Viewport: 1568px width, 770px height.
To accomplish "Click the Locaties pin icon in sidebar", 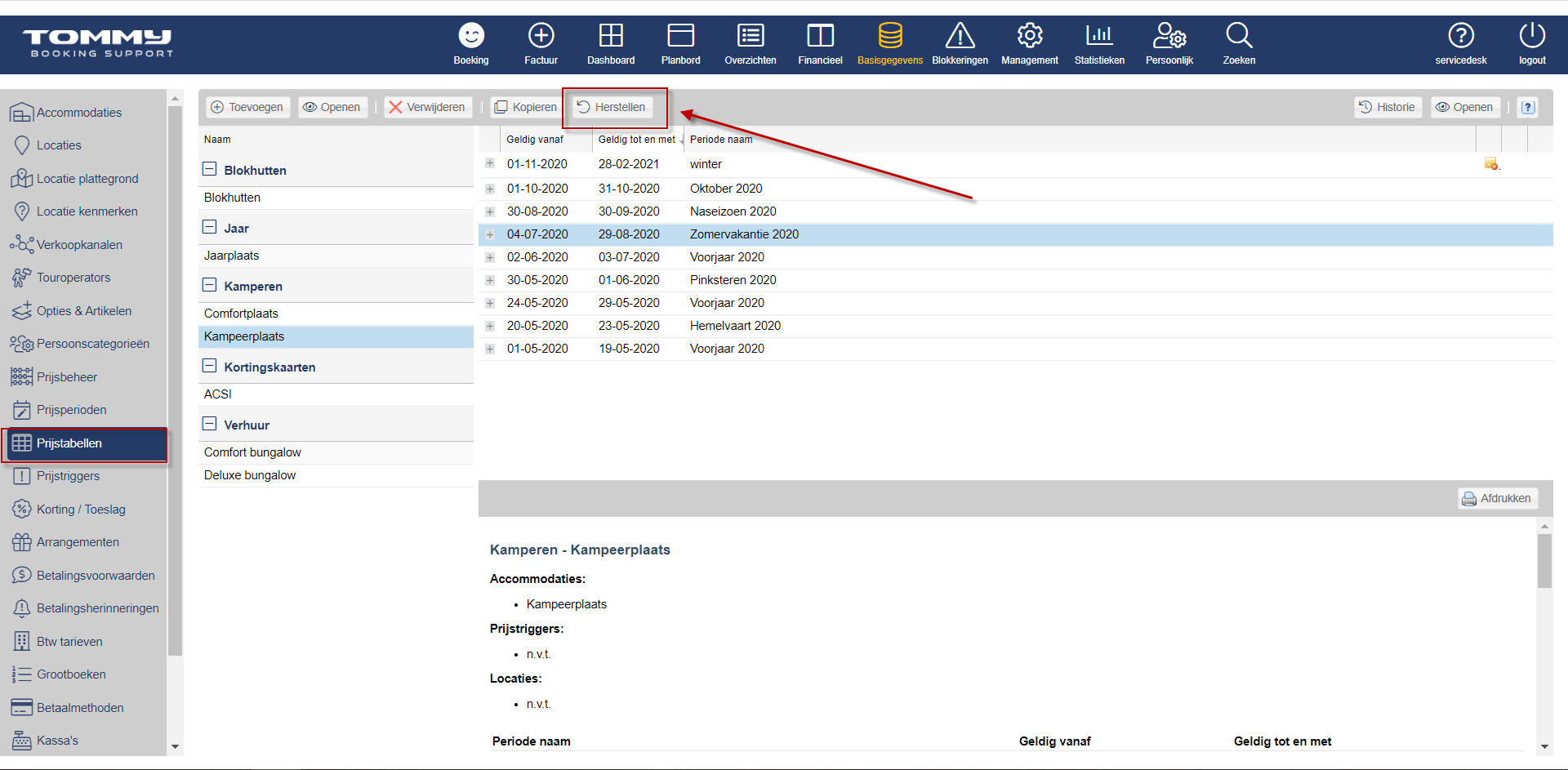I will click(x=22, y=145).
